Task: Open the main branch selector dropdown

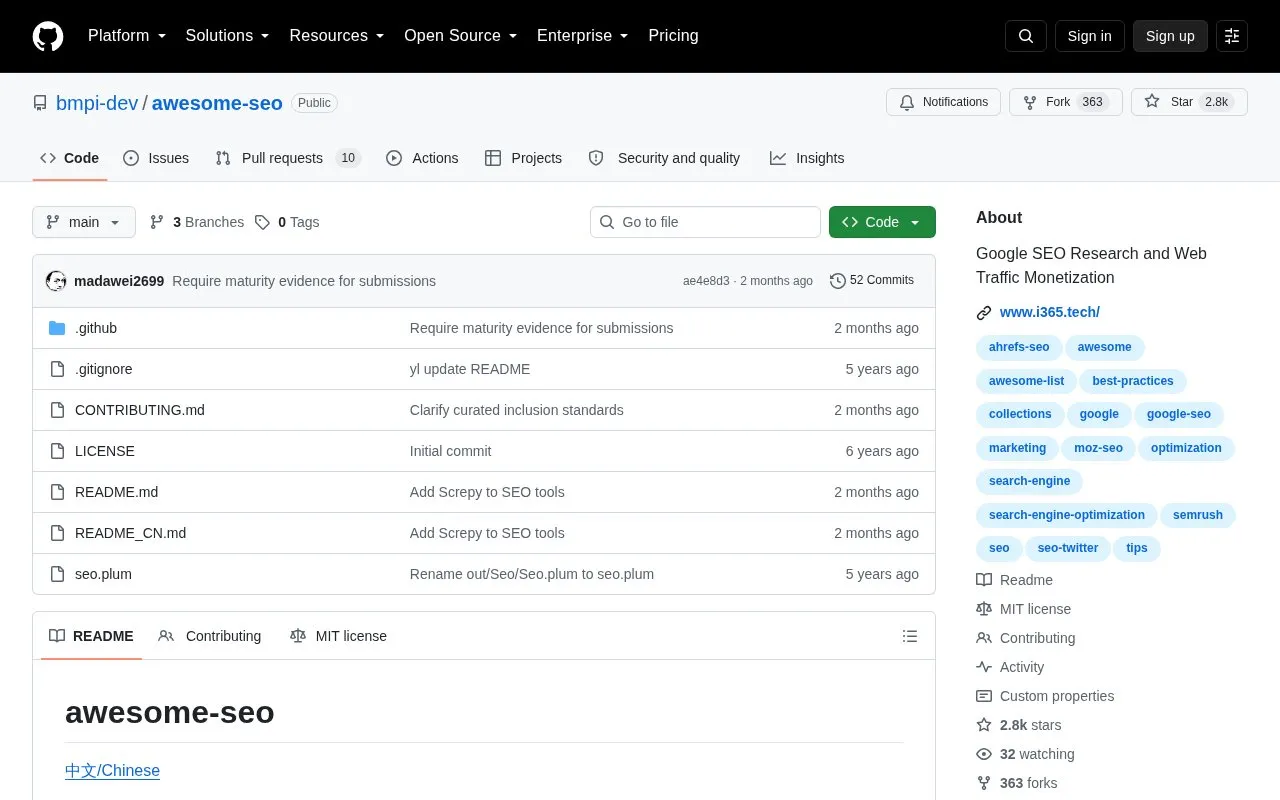Action: click(x=84, y=222)
